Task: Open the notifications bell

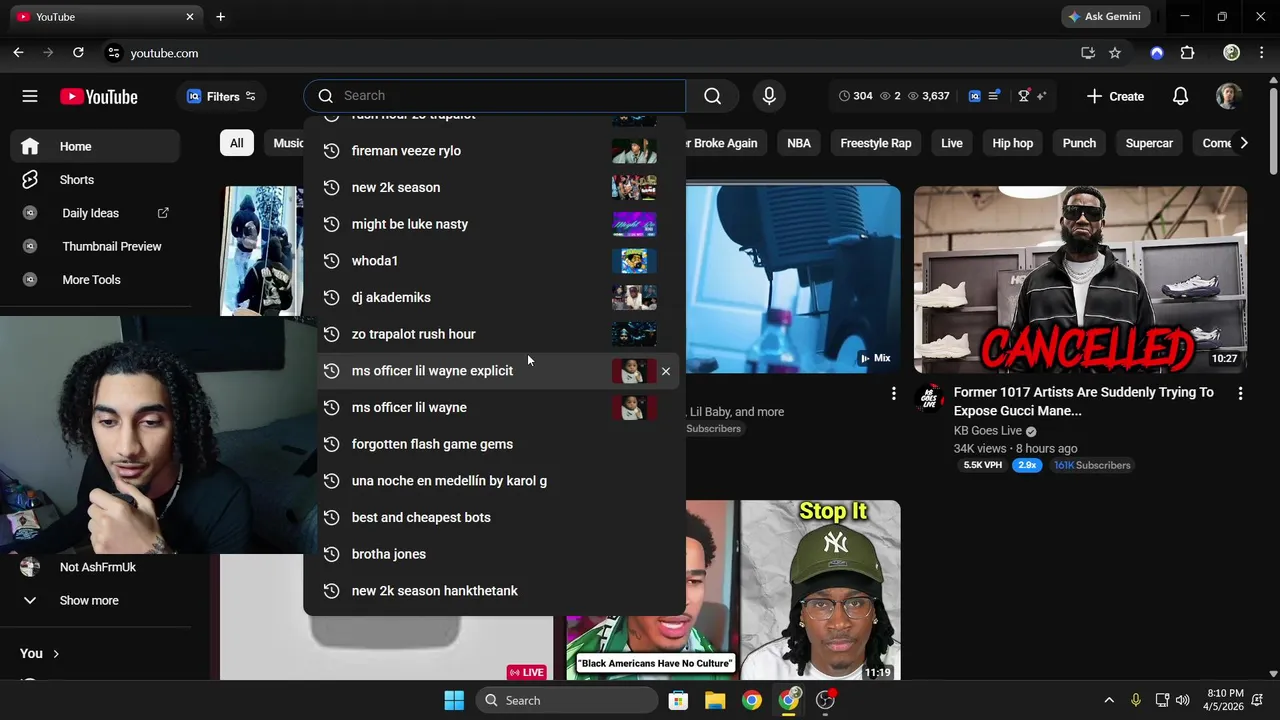Action: [x=1180, y=96]
